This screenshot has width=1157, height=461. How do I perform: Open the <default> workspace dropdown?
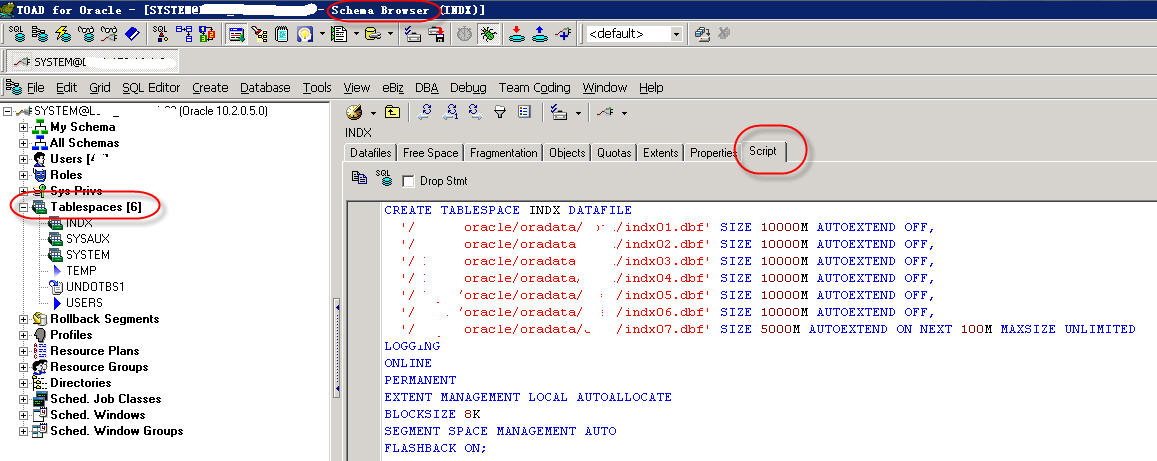(677, 34)
